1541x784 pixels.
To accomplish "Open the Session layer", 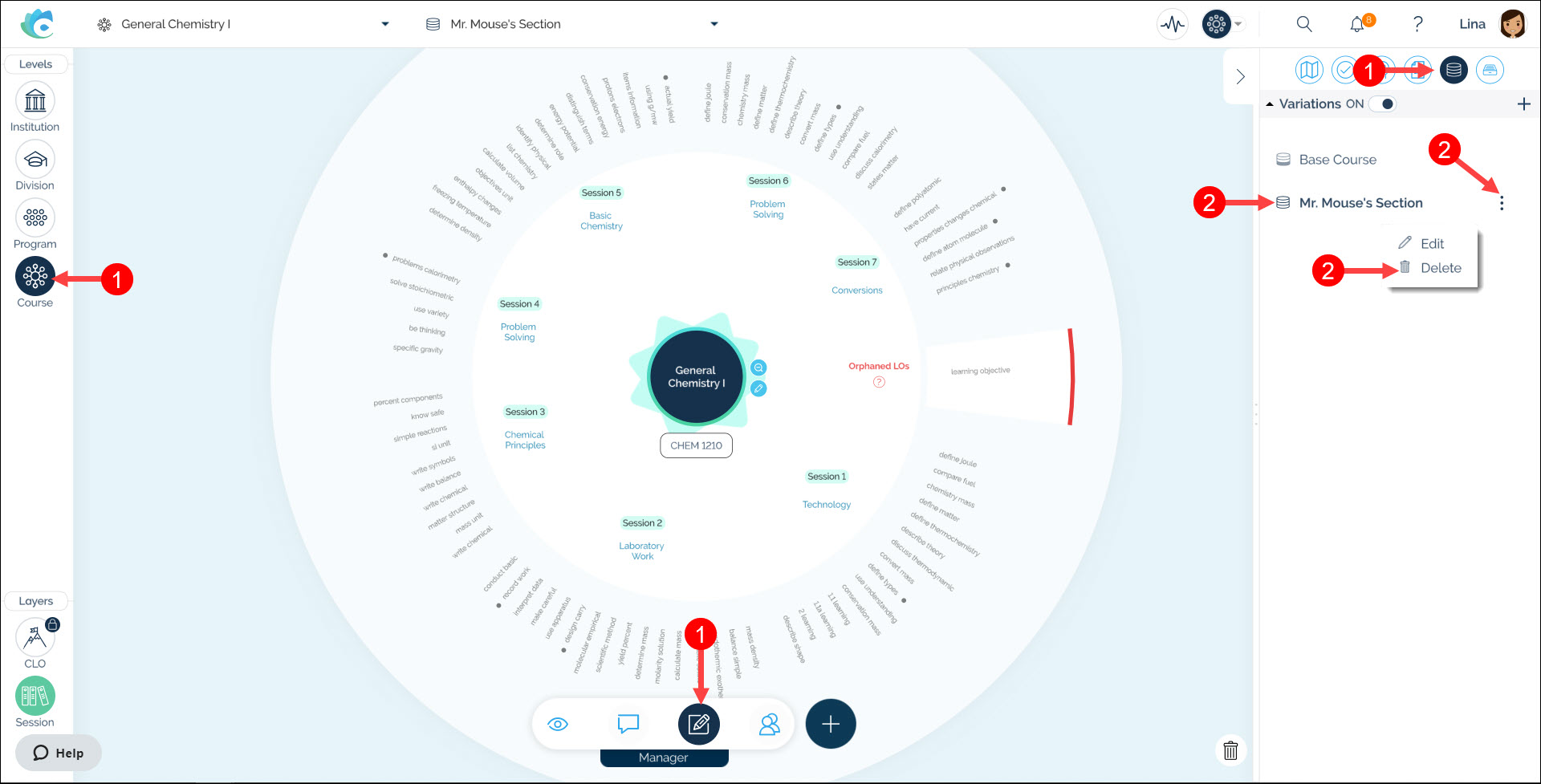I will tap(35, 696).
